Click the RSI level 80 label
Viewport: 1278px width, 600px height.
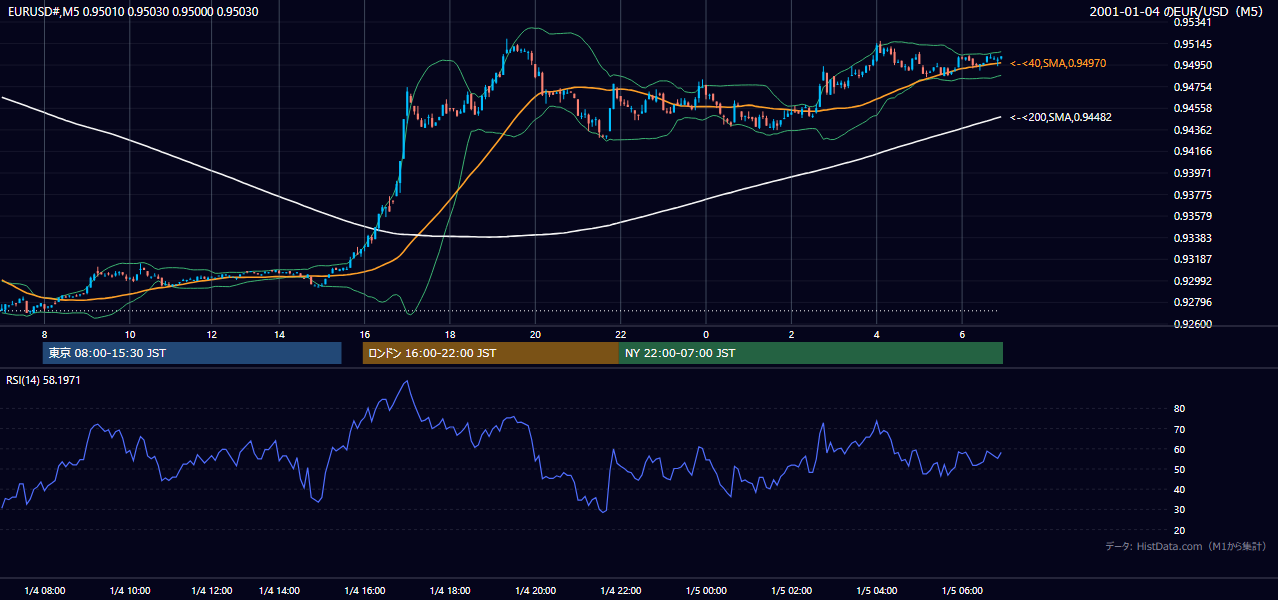(x=1179, y=409)
